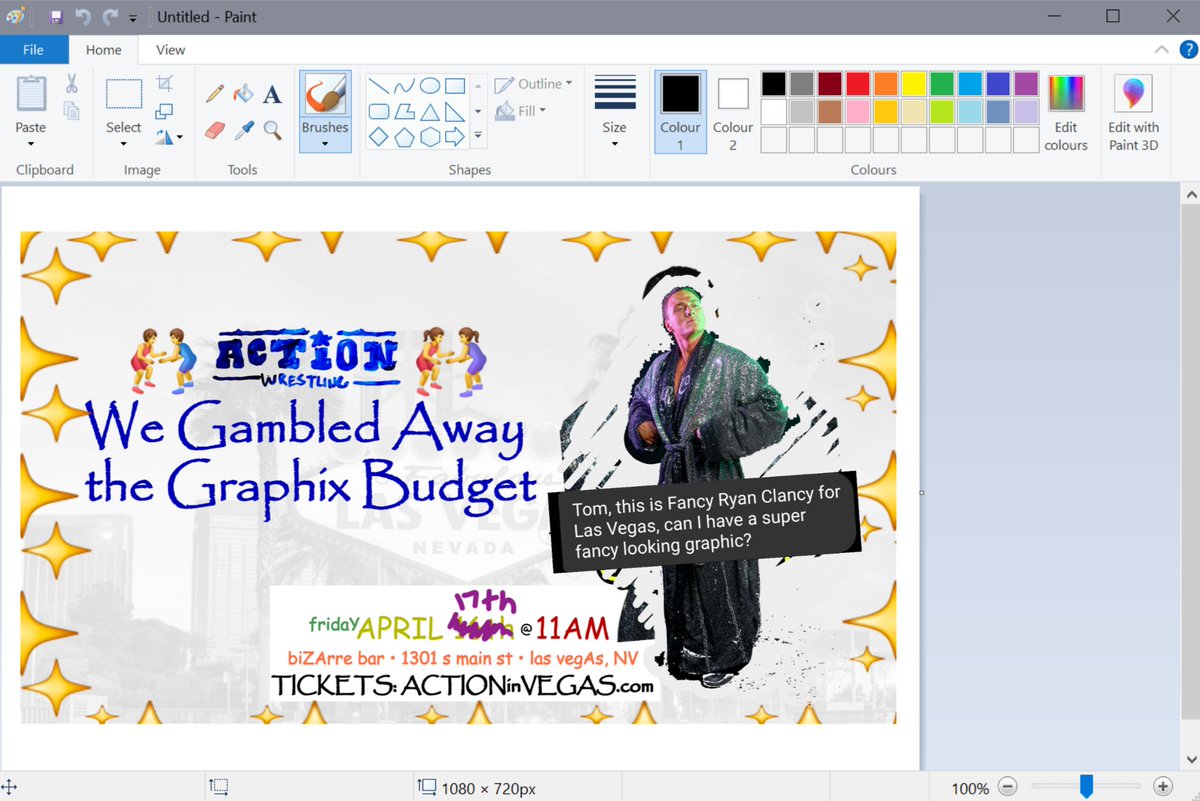Open the Select dropdown arrow

click(x=124, y=144)
